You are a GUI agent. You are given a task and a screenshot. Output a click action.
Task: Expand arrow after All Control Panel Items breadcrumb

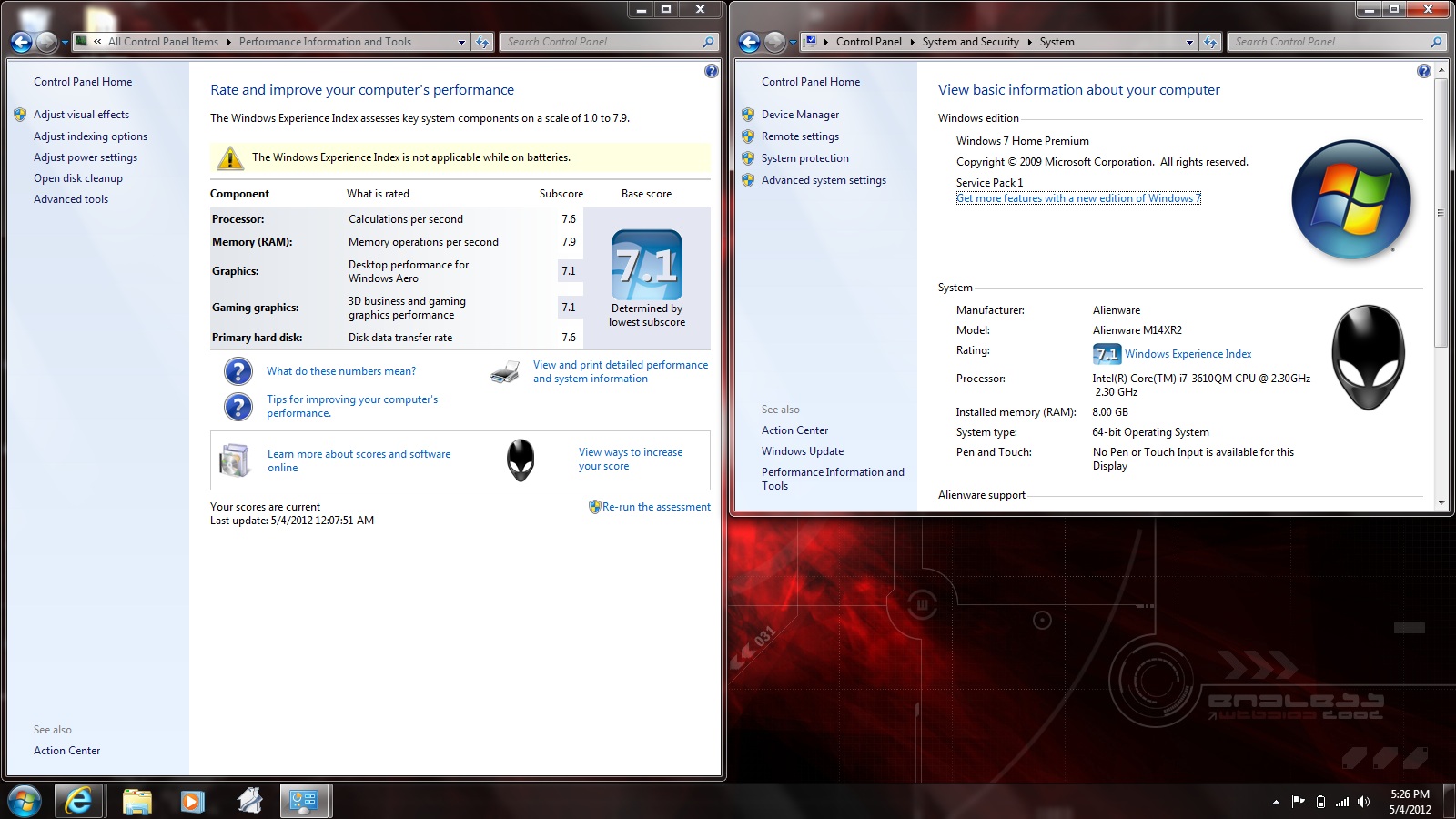(228, 42)
